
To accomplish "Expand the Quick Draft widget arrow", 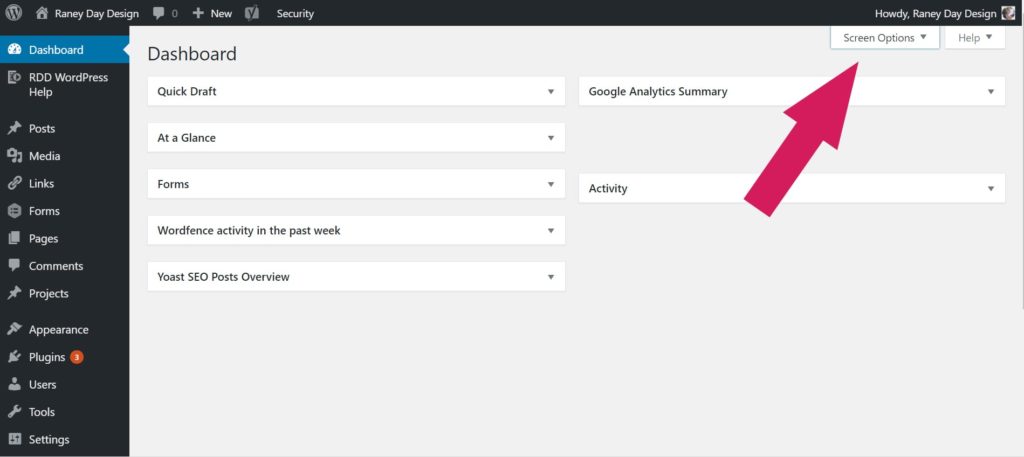I will click(551, 91).
